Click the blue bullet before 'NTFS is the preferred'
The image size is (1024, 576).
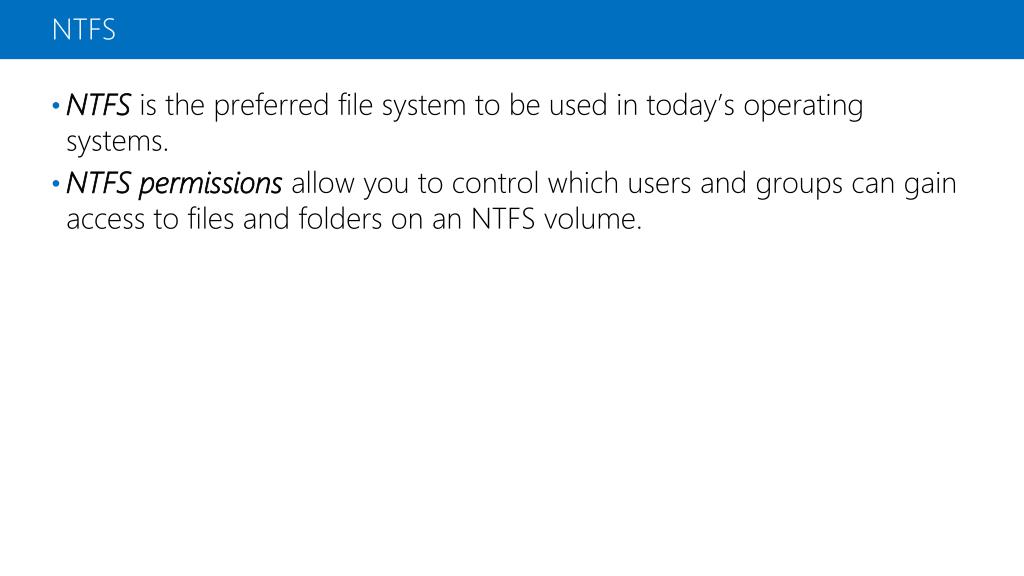(56, 106)
